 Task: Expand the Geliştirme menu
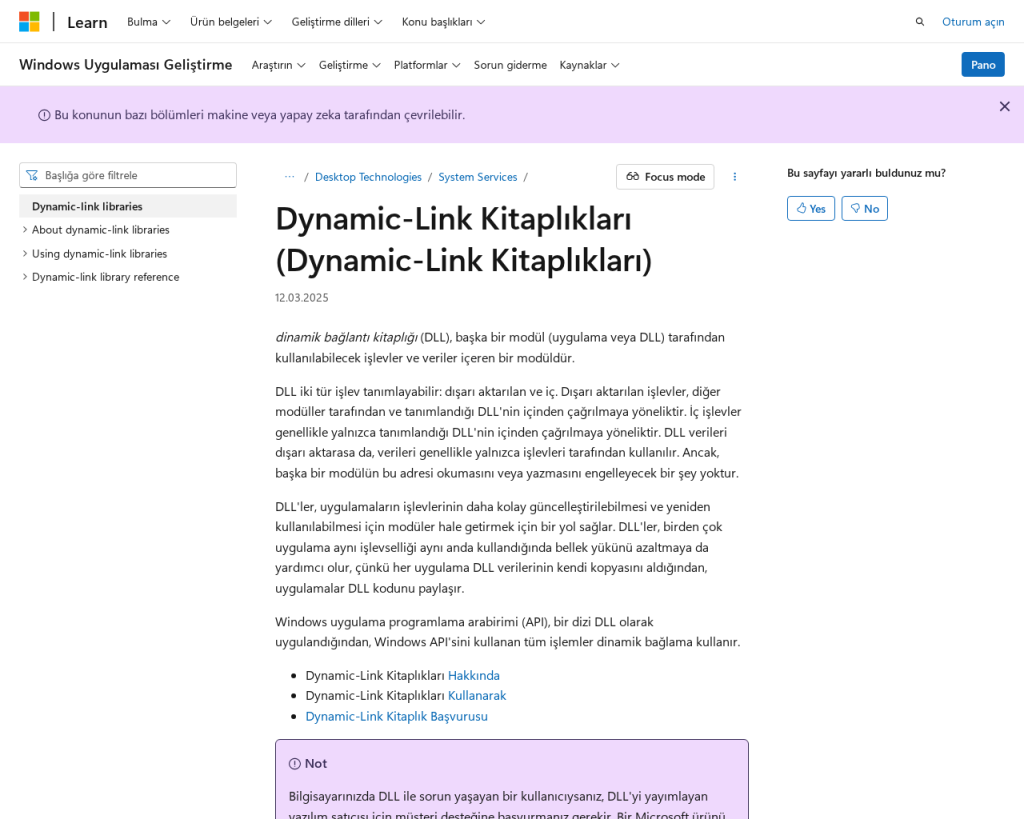[349, 65]
